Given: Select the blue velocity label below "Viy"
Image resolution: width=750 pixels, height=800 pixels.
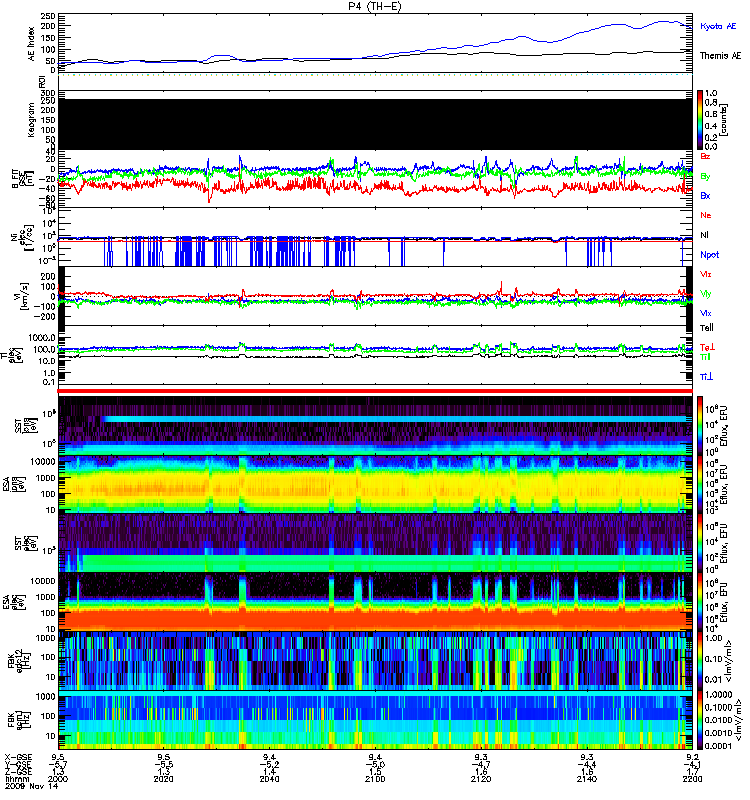Looking at the screenshot, I should coord(705,313).
